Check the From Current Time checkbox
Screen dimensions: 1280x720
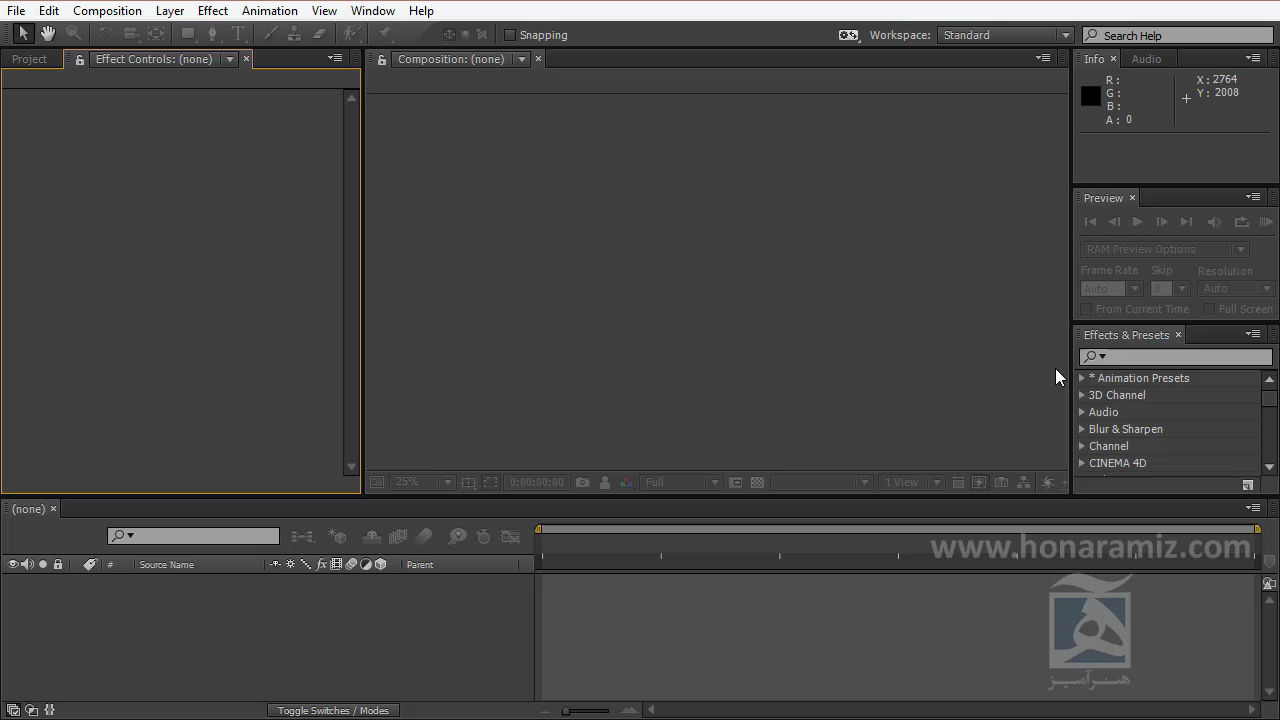click(x=1086, y=309)
